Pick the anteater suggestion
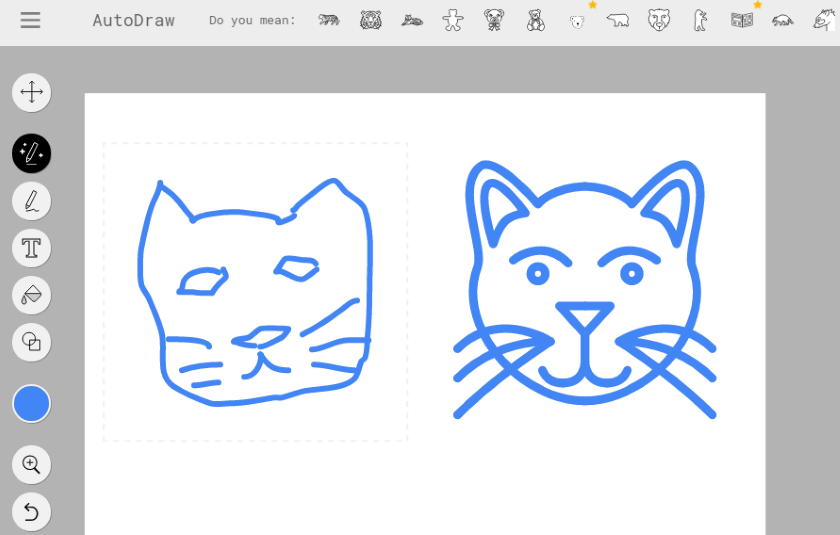 (x=783, y=21)
